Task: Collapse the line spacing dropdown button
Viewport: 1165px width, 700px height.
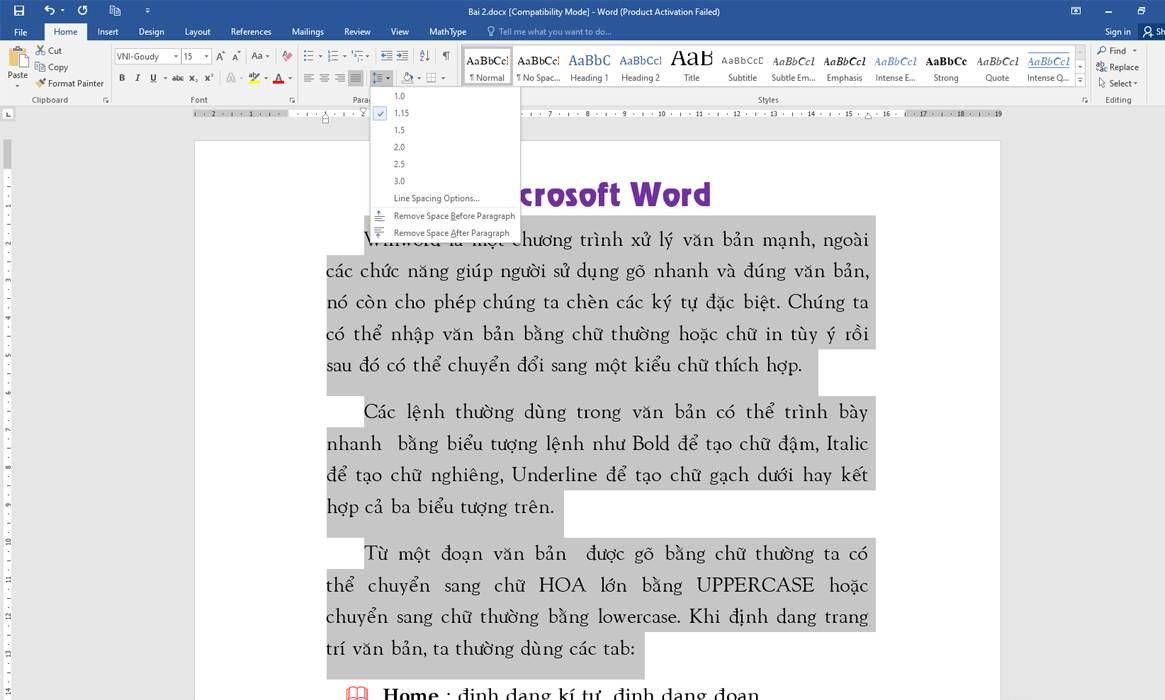Action: tap(381, 78)
